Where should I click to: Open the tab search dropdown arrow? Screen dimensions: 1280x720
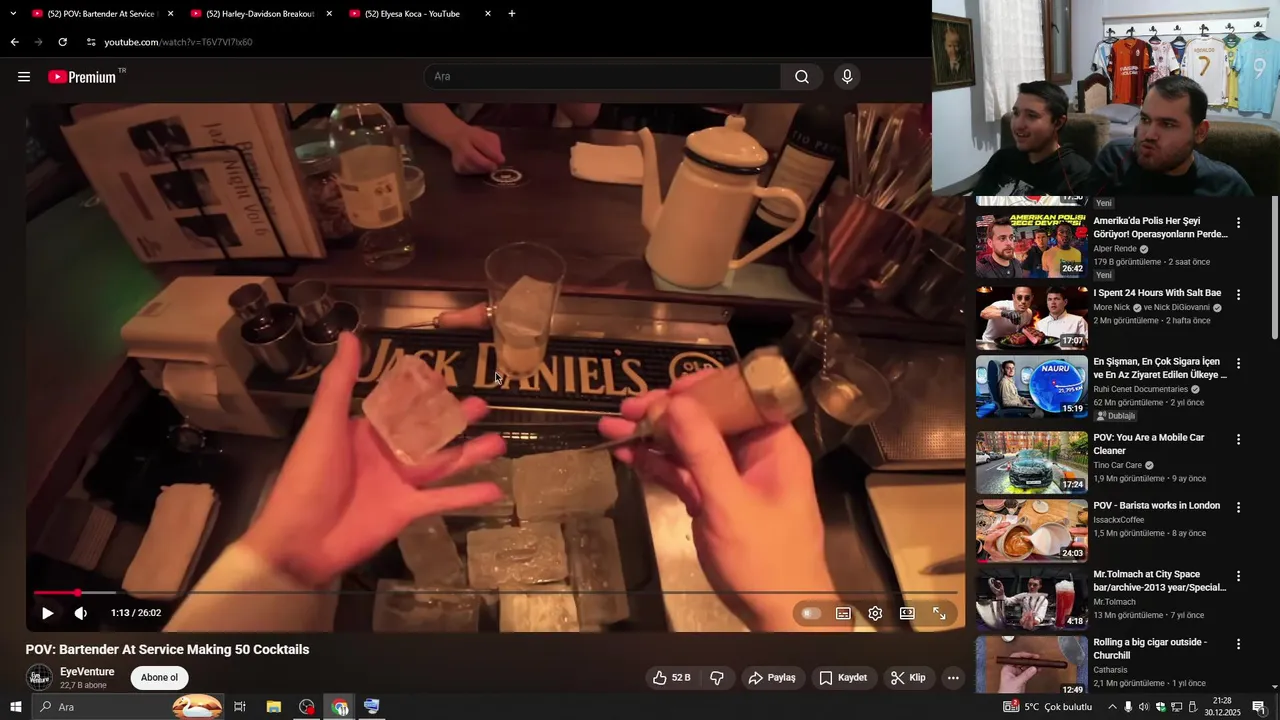click(13, 14)
